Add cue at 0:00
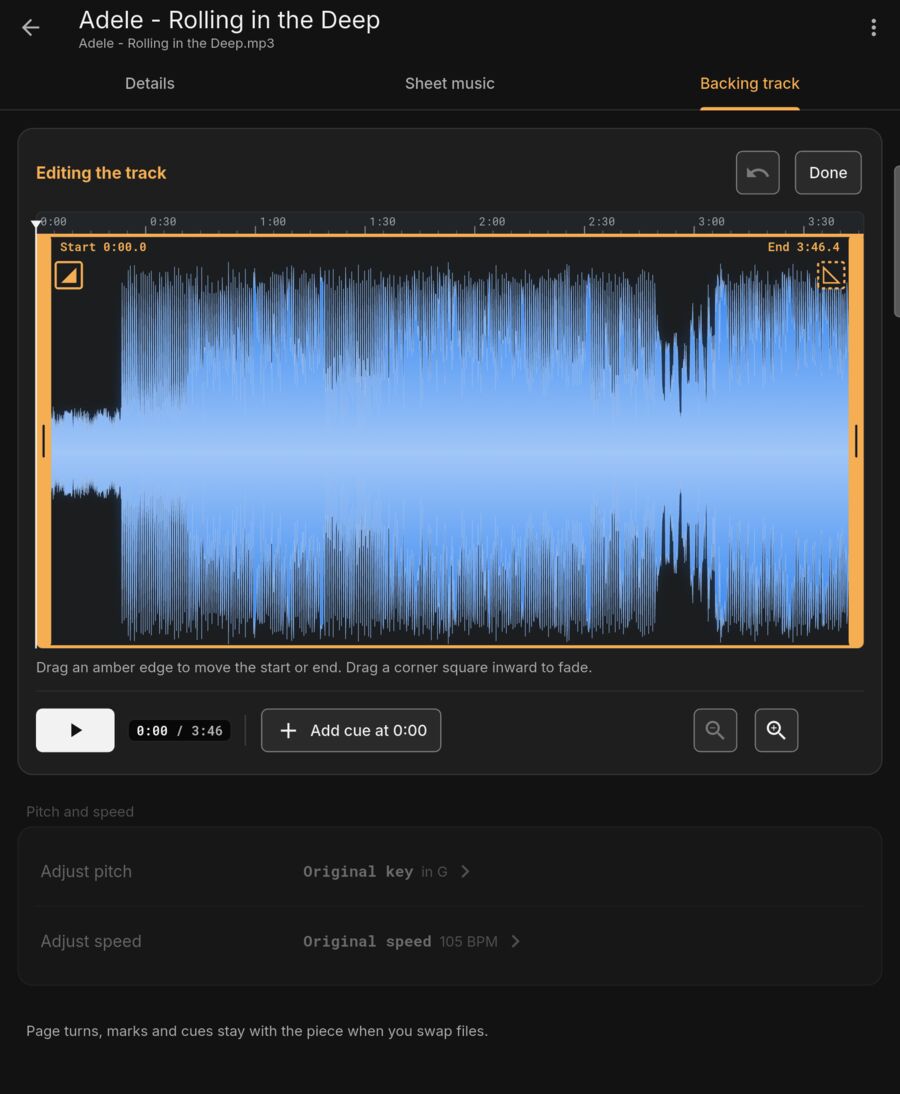The width and height of the screenshot is (900, 1094). click(x=351, y=730)
